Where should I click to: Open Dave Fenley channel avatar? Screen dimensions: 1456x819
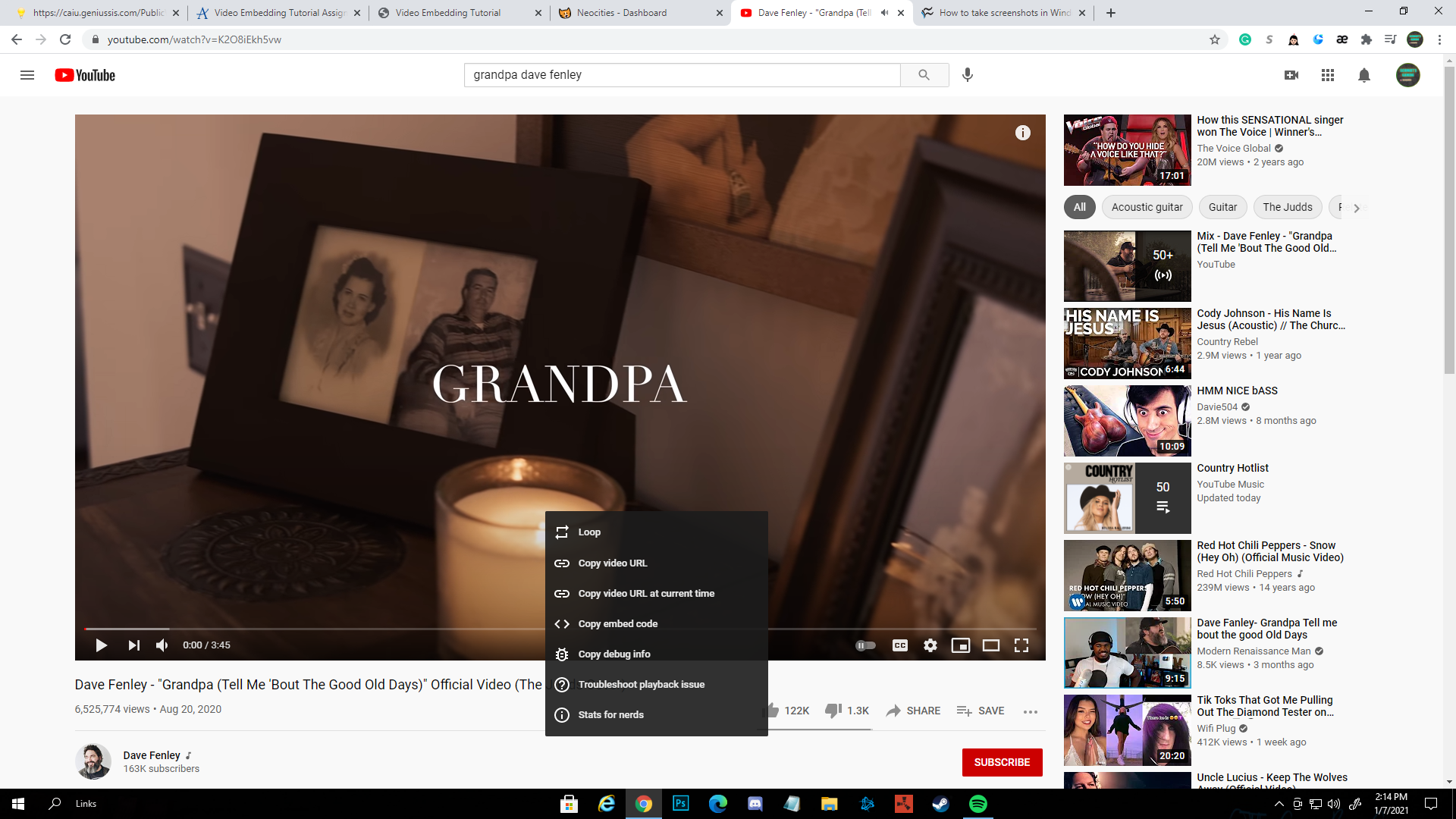[93, 761]
